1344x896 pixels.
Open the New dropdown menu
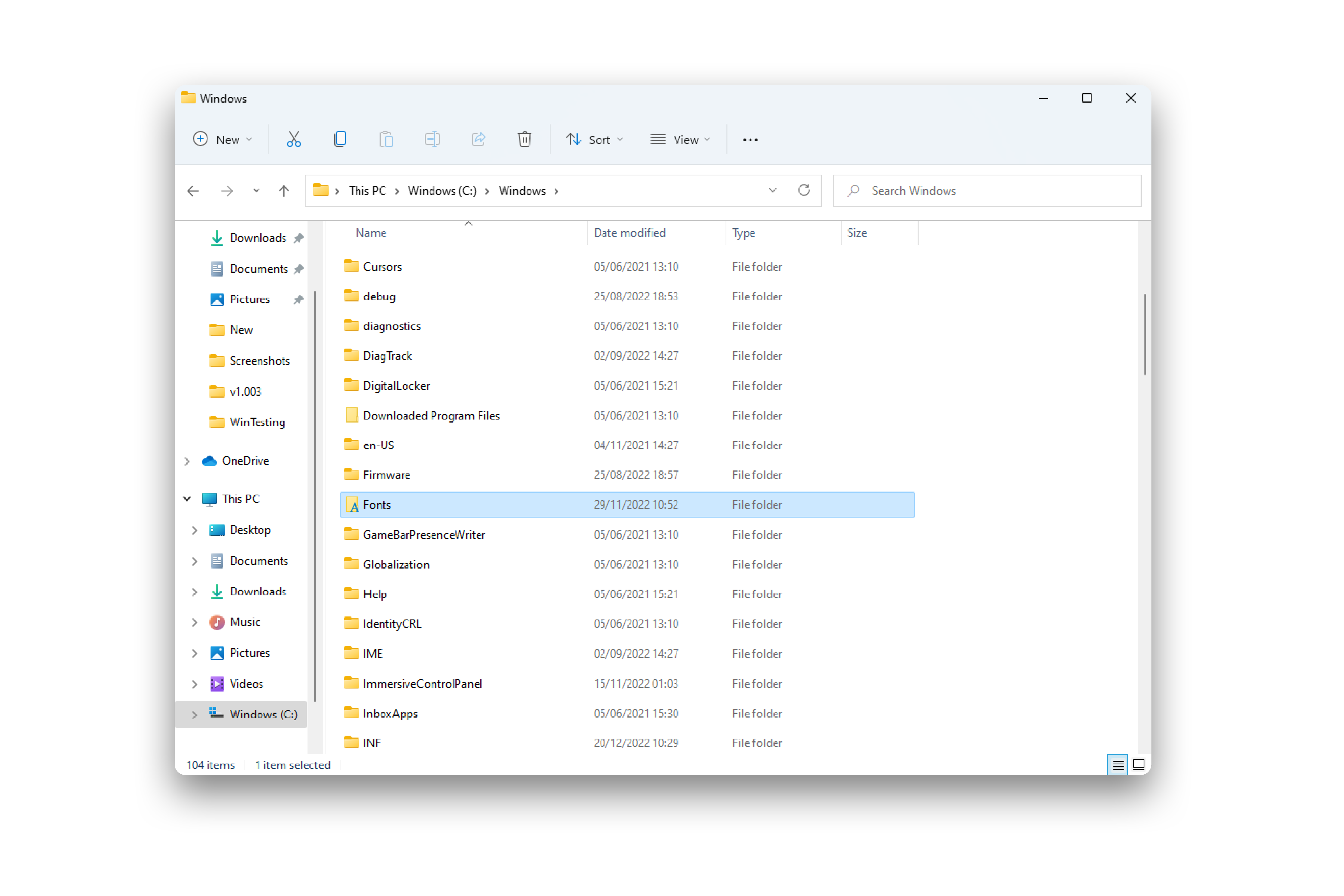[222, 139]
